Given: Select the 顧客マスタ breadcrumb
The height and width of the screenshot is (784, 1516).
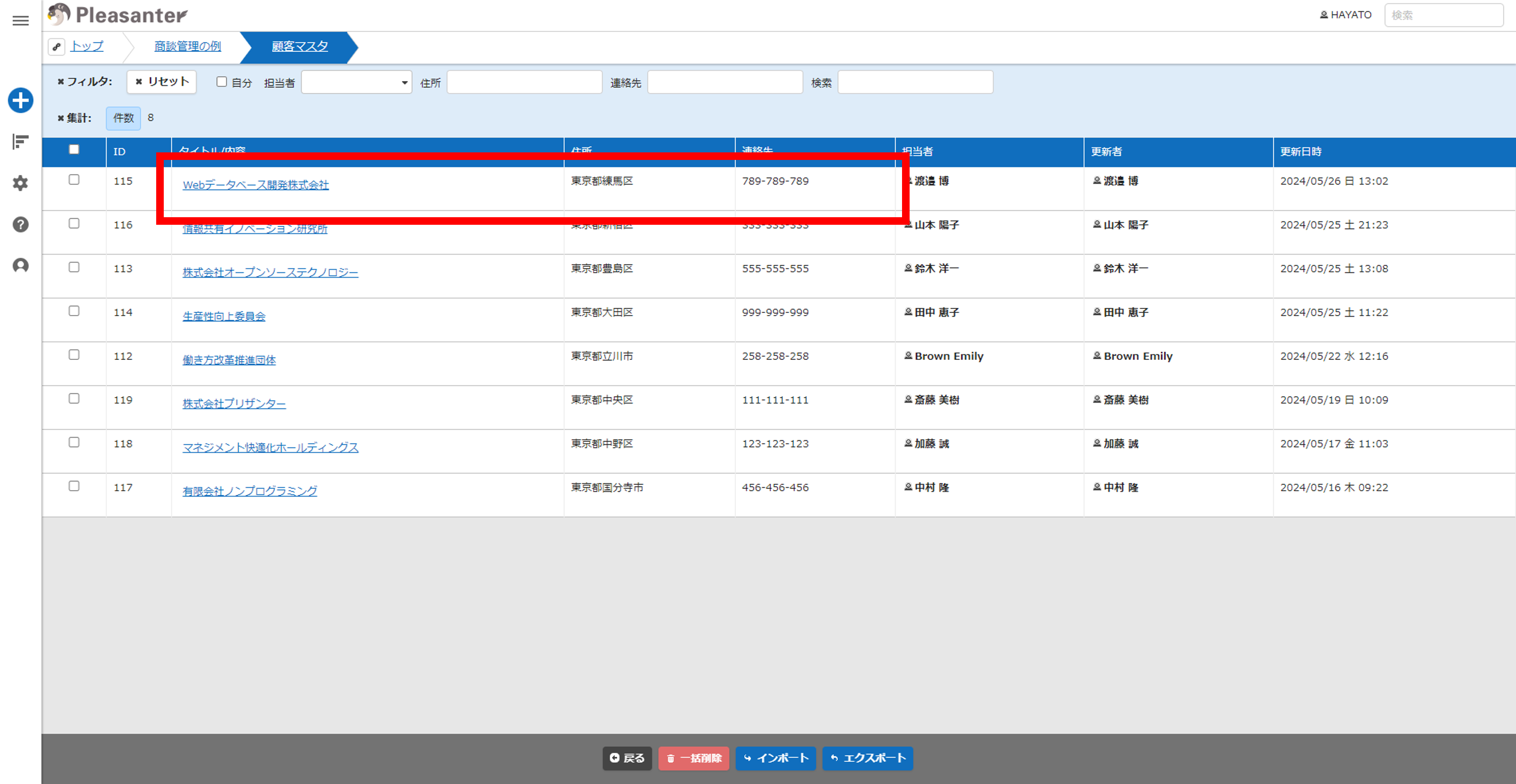Looking at the screenshot, I should pyautogui.click(x=299, y=46).
